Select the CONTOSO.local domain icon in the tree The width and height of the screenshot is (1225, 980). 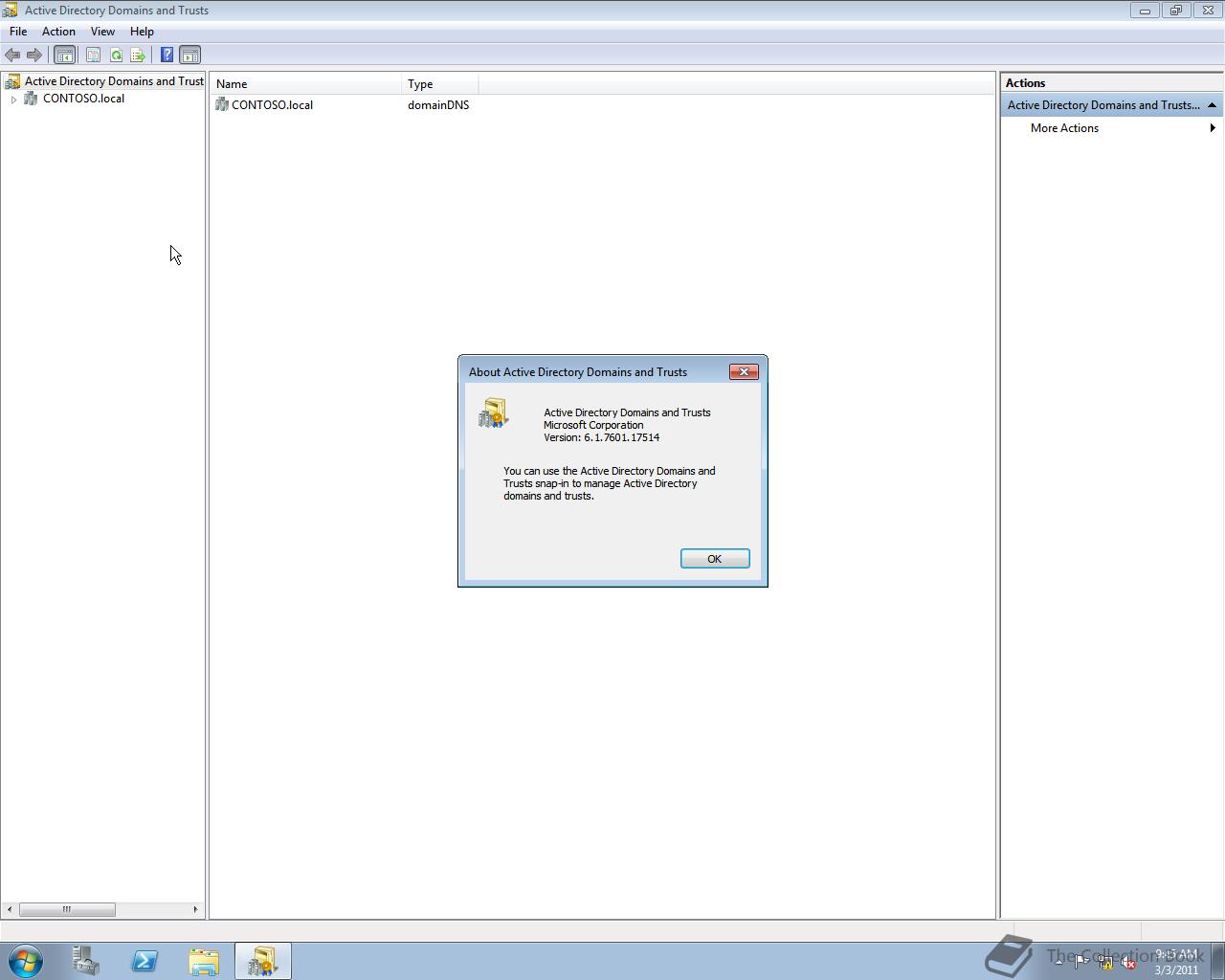tap(31, 99)
